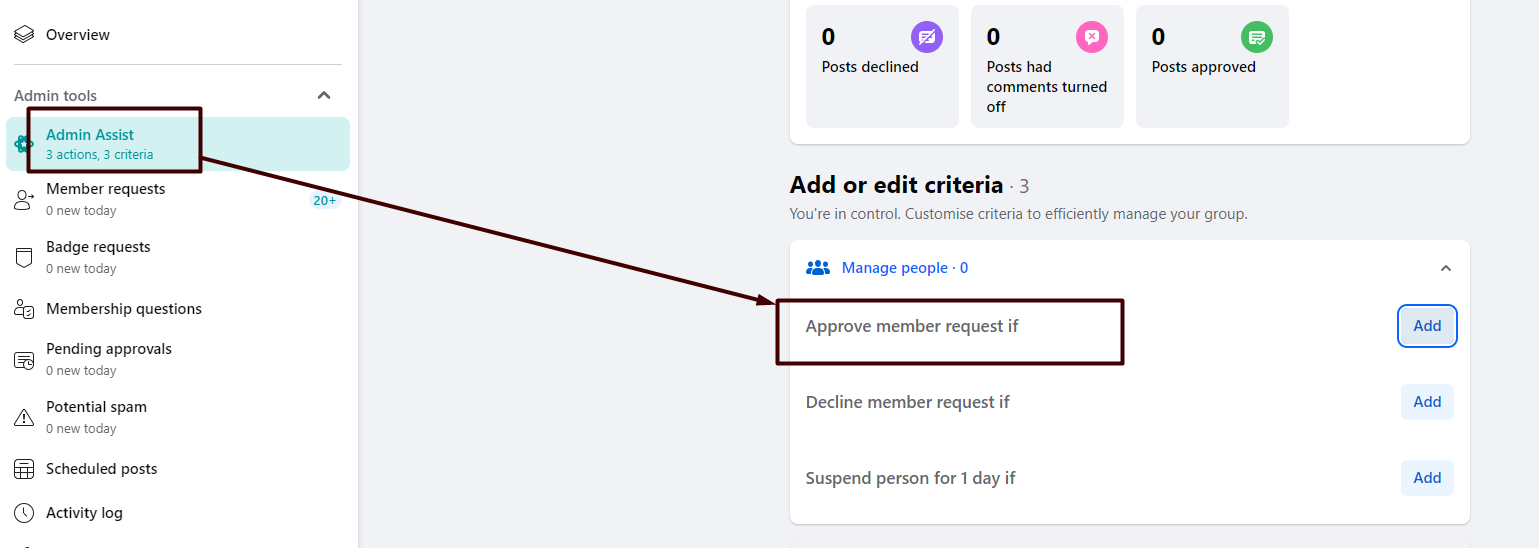The image size is (1539, 548).
Task: Add criteria for Decline member request
Action: (x=1427, y=402)
